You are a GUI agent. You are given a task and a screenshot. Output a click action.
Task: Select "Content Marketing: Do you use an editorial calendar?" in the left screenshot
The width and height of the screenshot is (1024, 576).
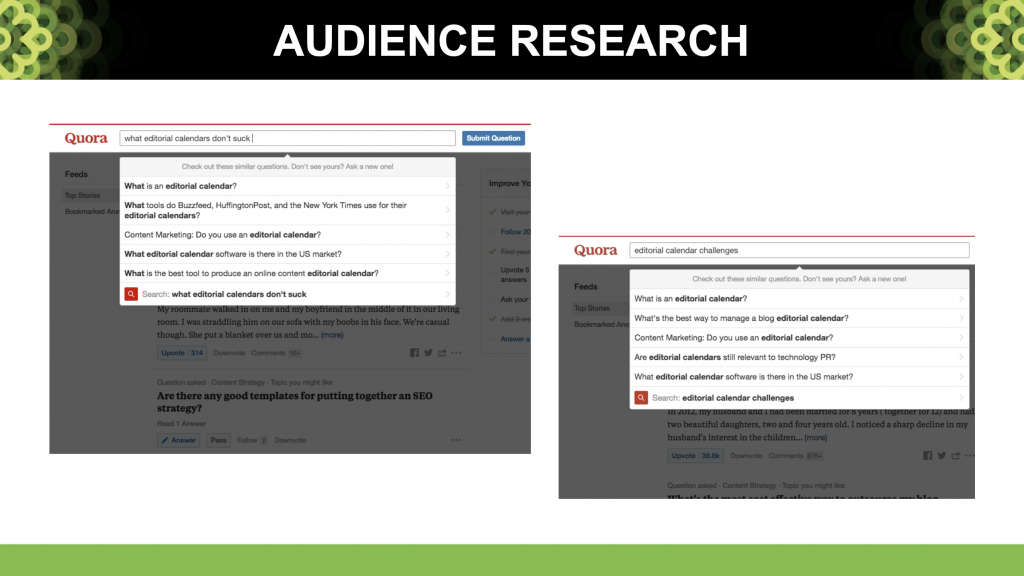pyautogui.click(x=287, y=234)
